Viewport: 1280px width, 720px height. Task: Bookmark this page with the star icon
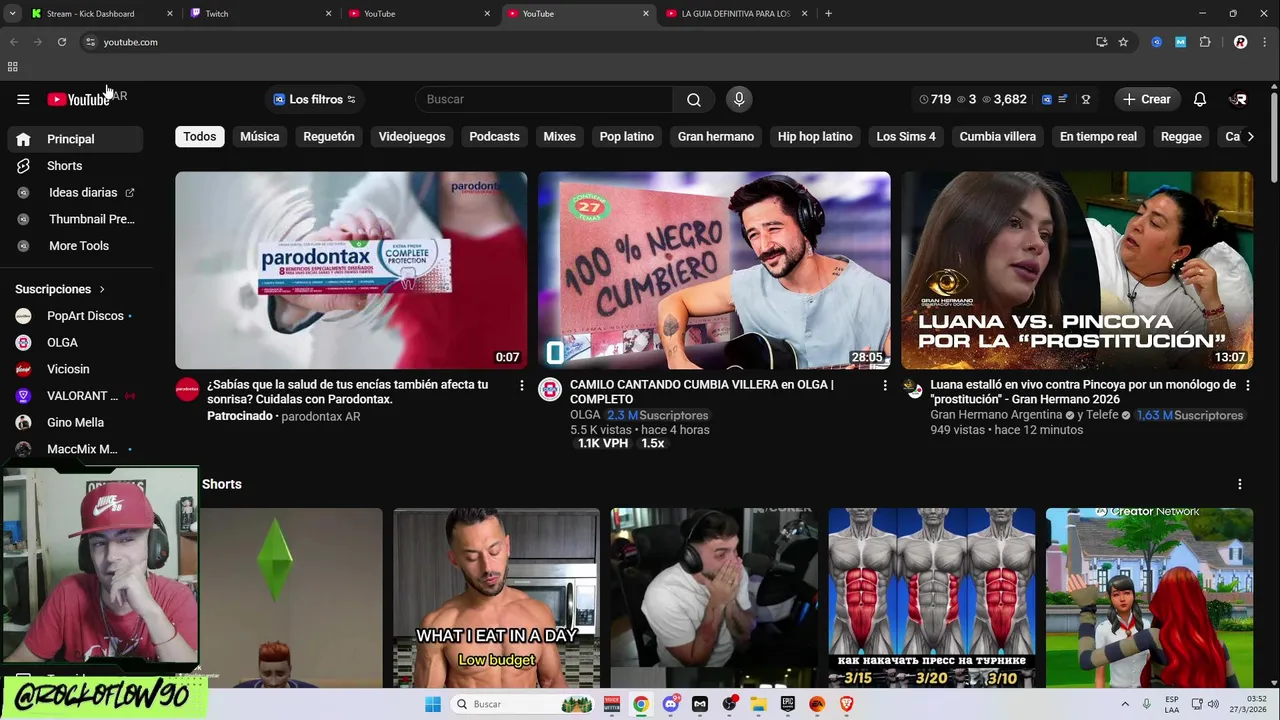(x=1123, y=42)
